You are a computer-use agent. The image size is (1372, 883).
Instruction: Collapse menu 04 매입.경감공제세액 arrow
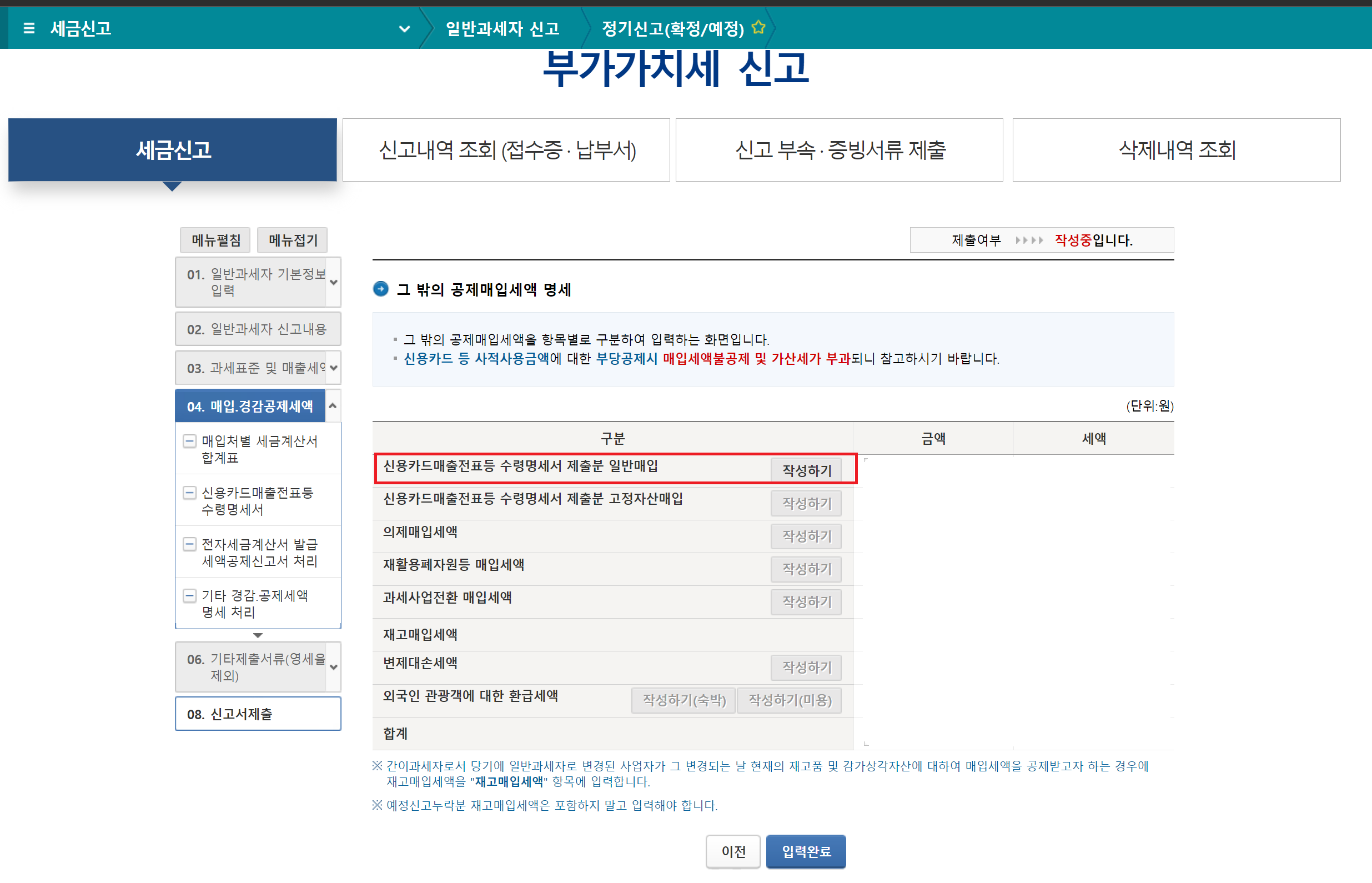[x=333, y=406]
